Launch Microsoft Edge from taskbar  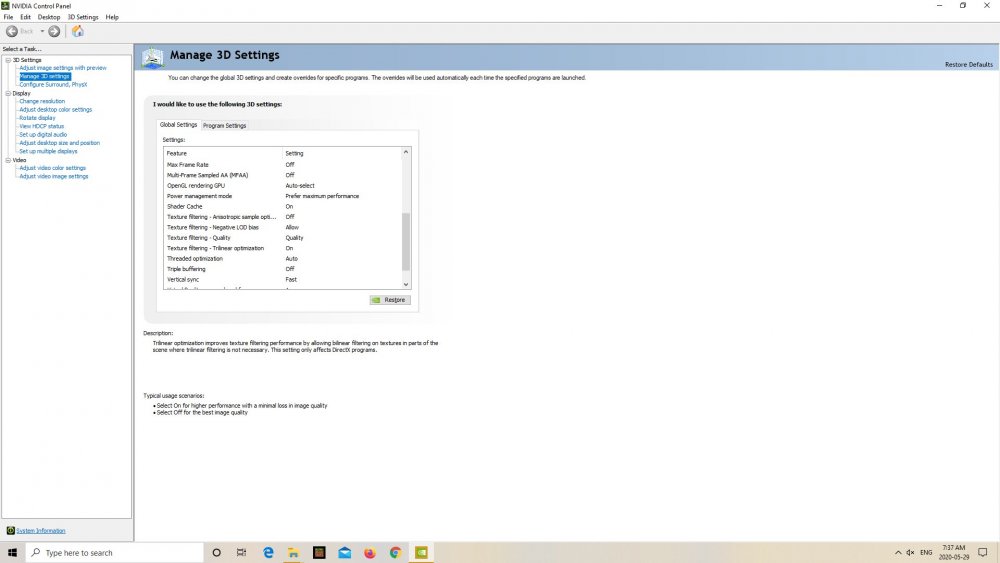(268, 553)
